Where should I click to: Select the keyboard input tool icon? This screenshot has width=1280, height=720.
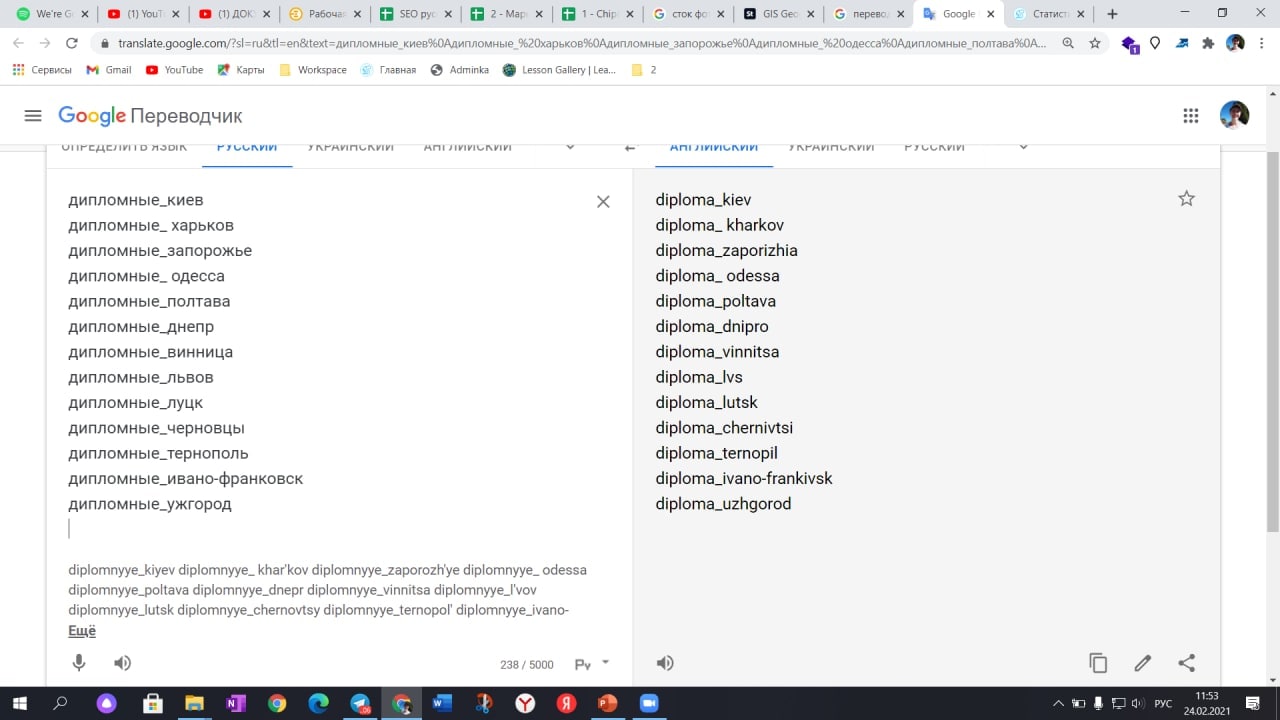coord(583,664)
